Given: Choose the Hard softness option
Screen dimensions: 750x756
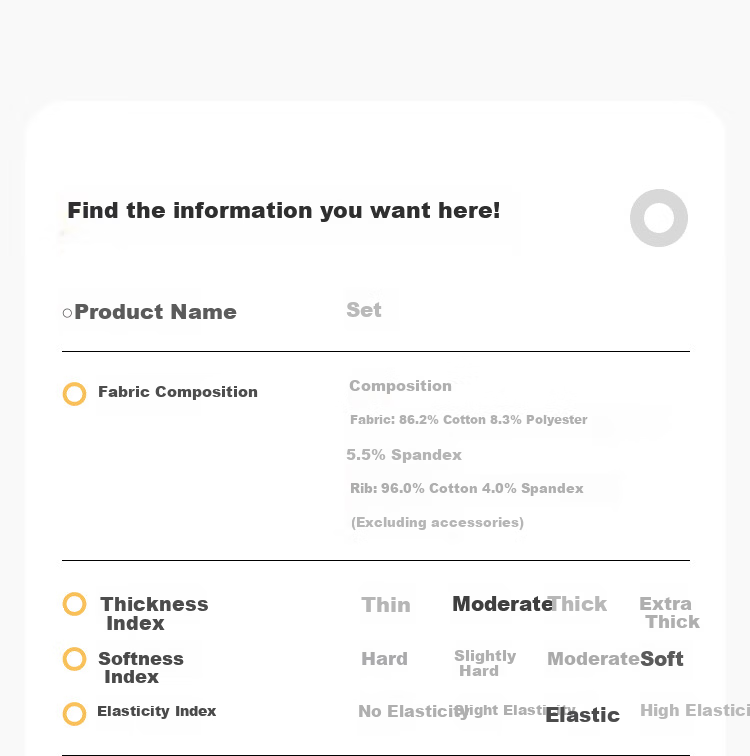Looking at the screenshot, I should (385, 659).
